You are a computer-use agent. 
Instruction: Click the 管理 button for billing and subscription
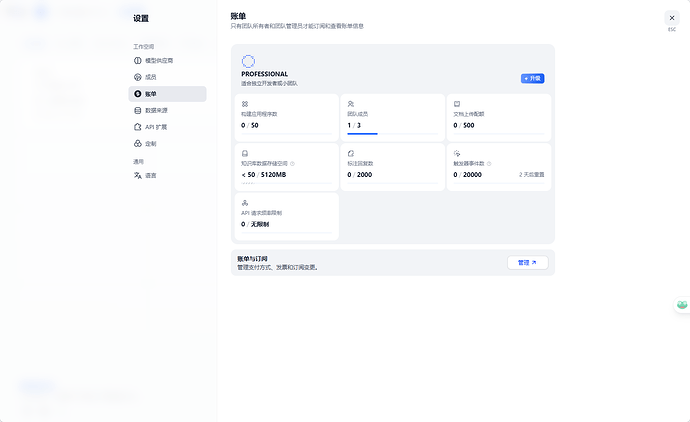click(x=528, y=263)
